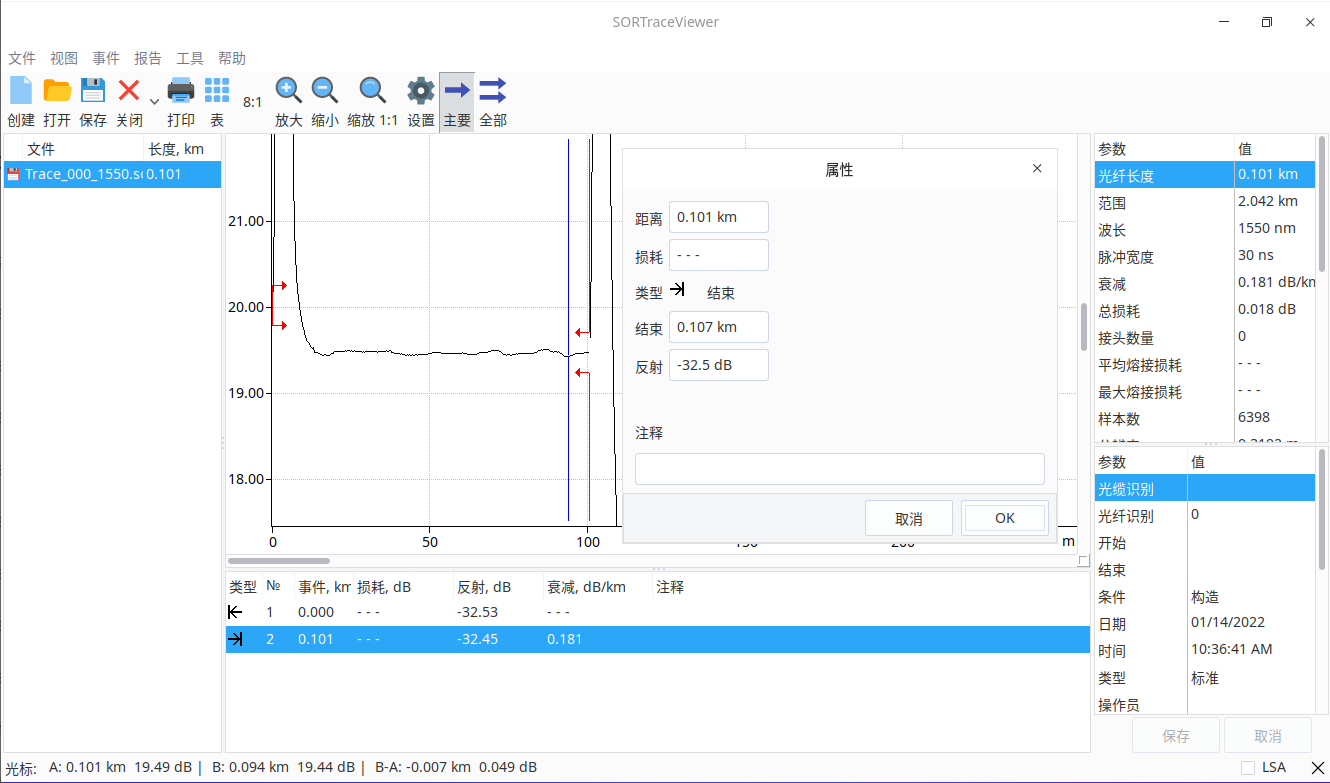Open a file with the folder icon
Viewport: 1330px width, 783px height.
click(x=57, y=92)
